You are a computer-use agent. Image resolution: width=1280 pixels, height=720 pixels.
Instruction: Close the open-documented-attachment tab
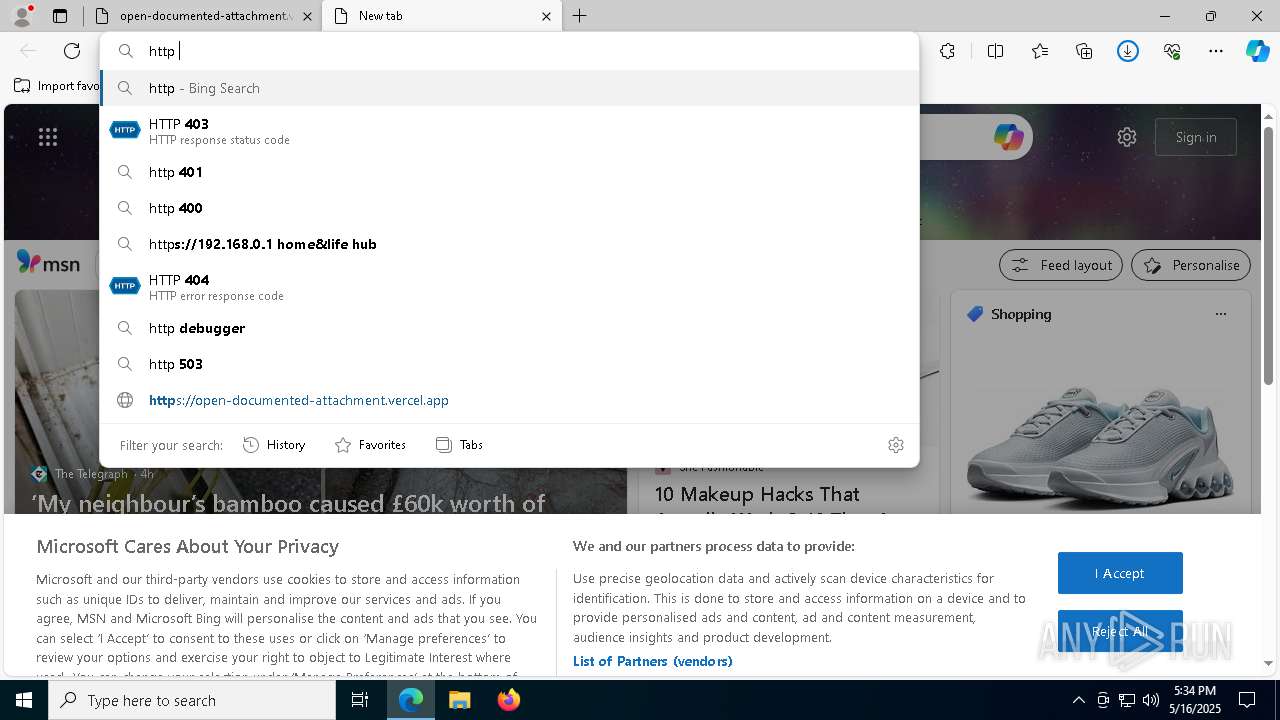click(x=307, y=16)
